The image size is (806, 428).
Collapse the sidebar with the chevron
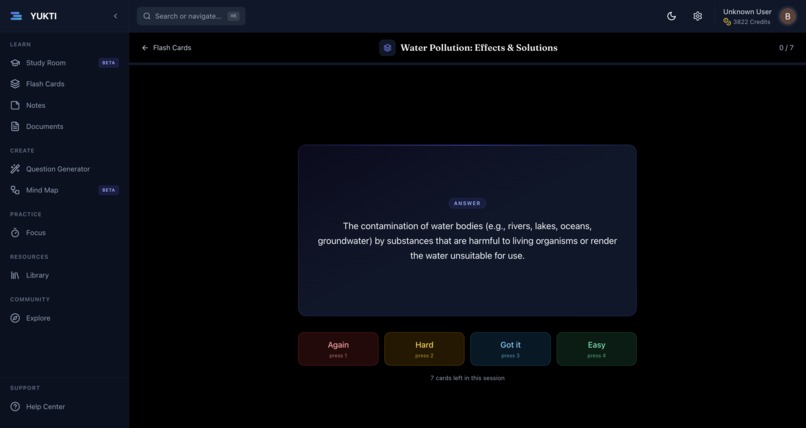[x=115, y=16]
